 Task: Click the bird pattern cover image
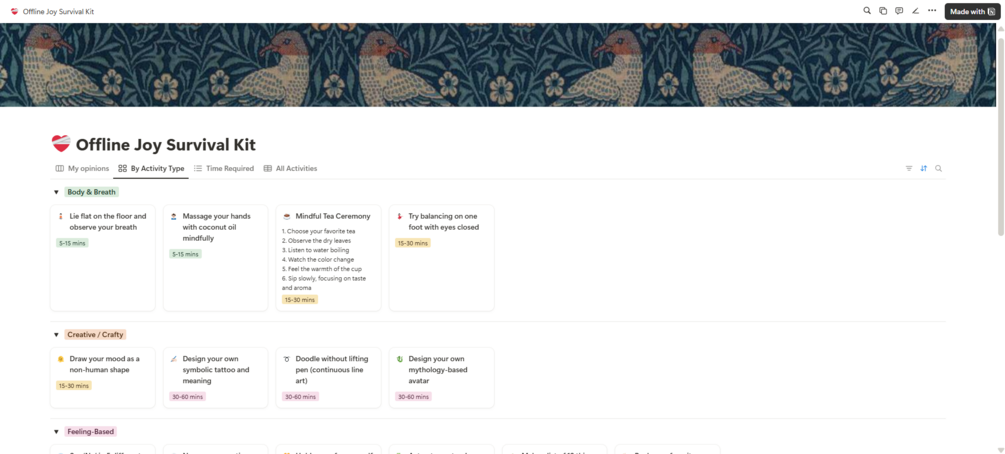500,65
